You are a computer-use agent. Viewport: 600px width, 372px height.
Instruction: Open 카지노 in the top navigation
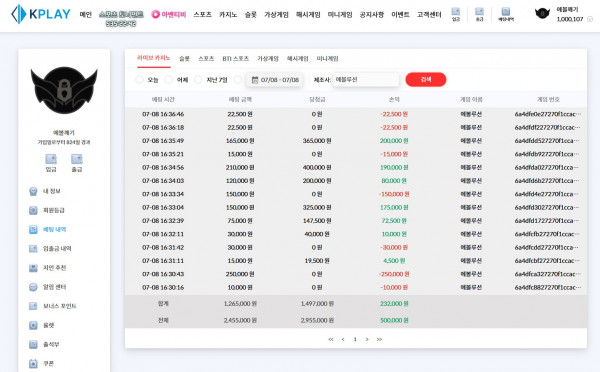click(x=228, y=15)
